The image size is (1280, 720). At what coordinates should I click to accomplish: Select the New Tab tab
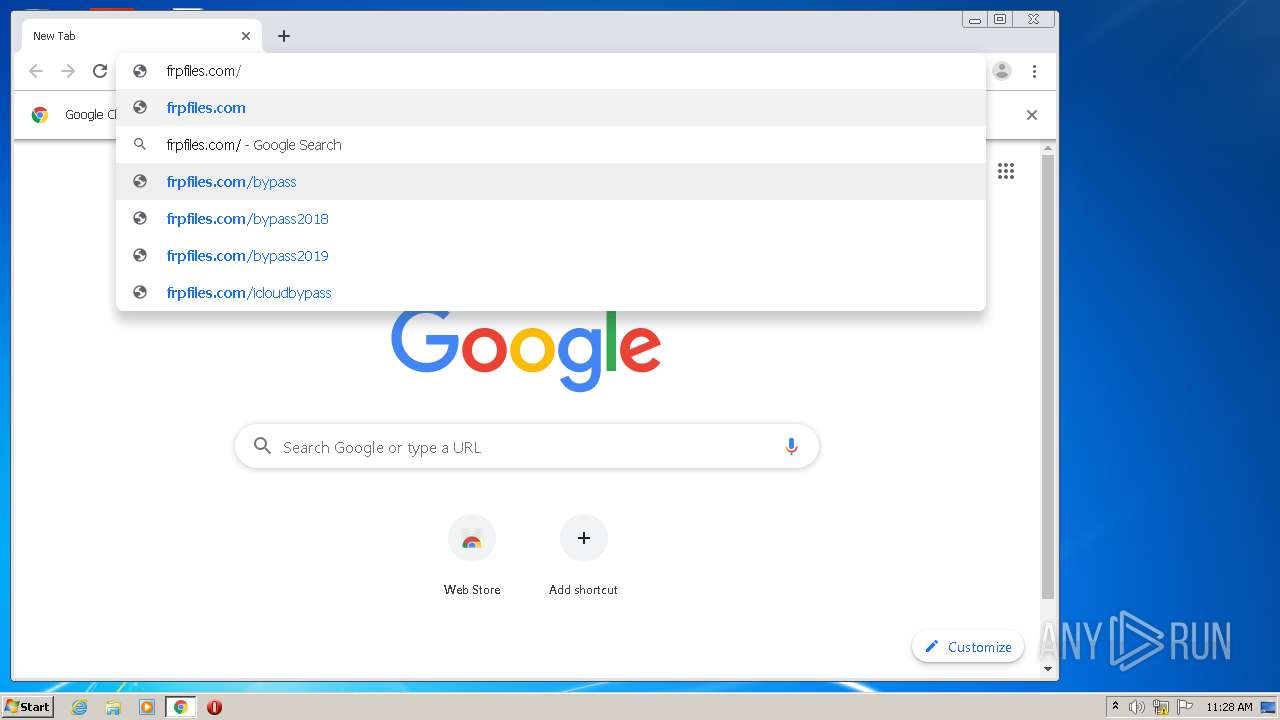click(x=141, y=36)
